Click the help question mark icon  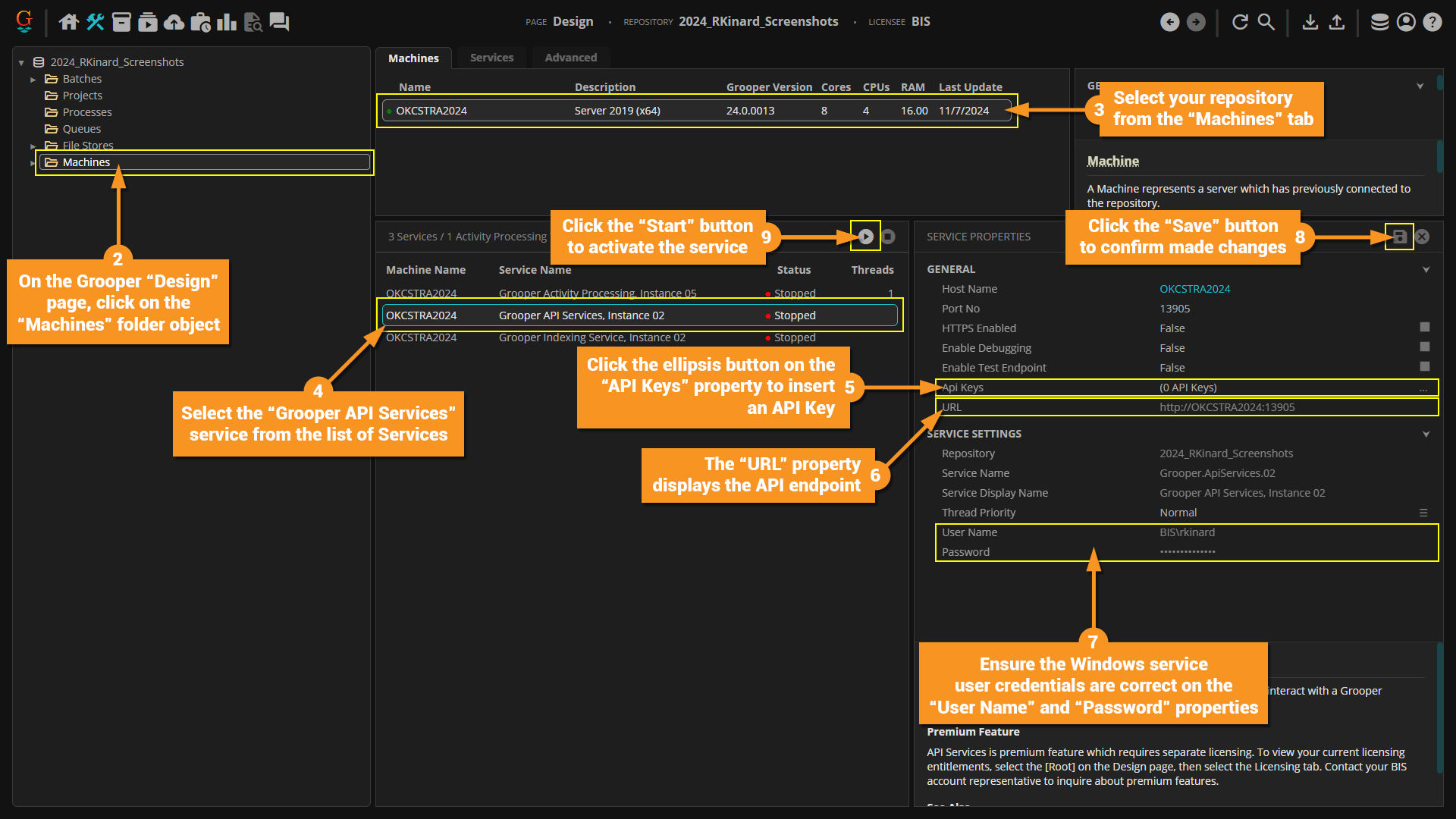[1432, 22]
